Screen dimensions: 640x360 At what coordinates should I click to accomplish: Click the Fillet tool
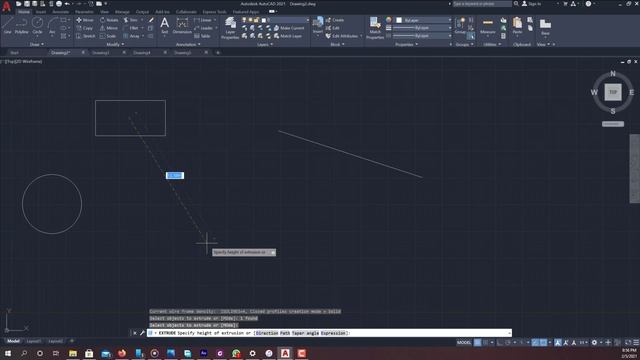click(131, 28)
